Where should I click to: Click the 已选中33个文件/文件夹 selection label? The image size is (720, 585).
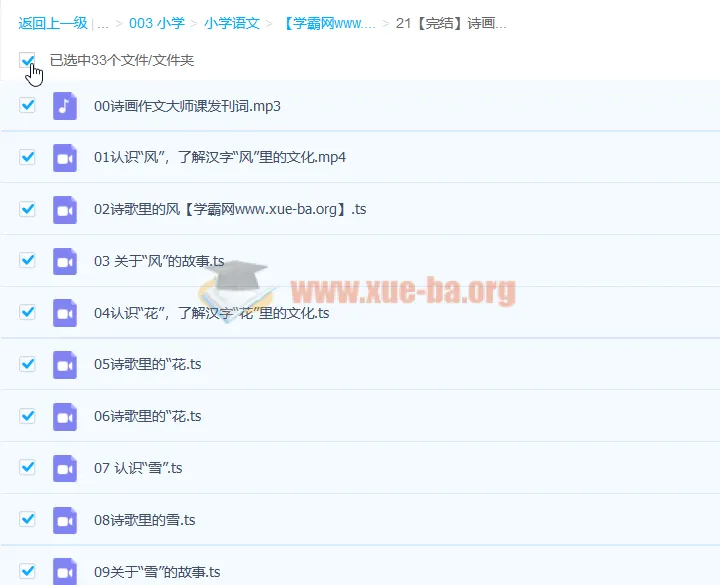coord(122,60)
